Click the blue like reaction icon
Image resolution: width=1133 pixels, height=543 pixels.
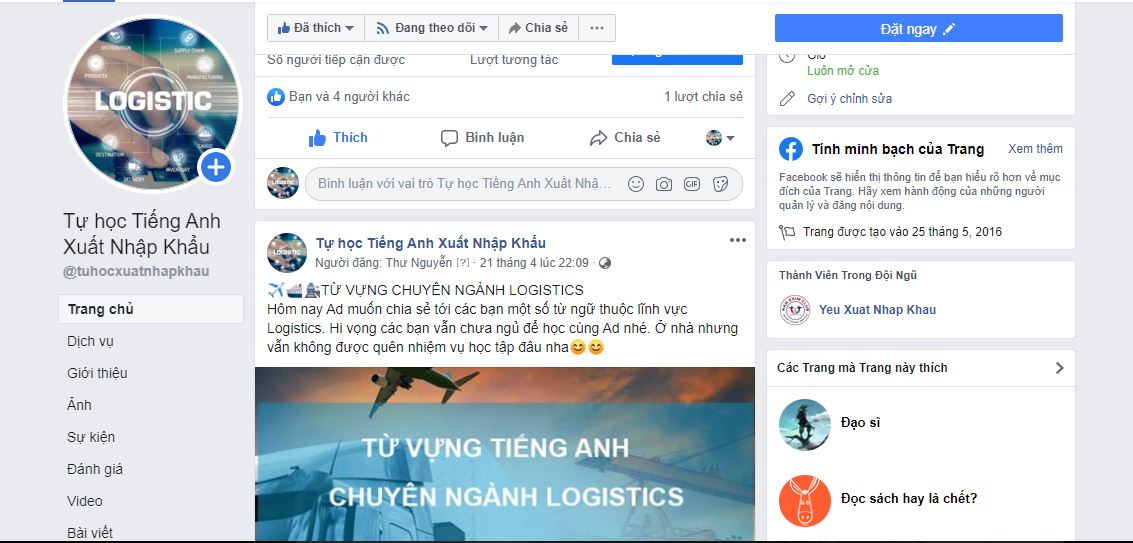click(275, 96)
